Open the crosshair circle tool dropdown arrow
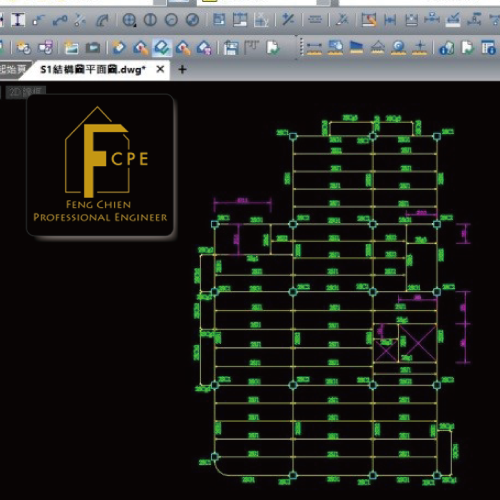 [x=135, y=25]
